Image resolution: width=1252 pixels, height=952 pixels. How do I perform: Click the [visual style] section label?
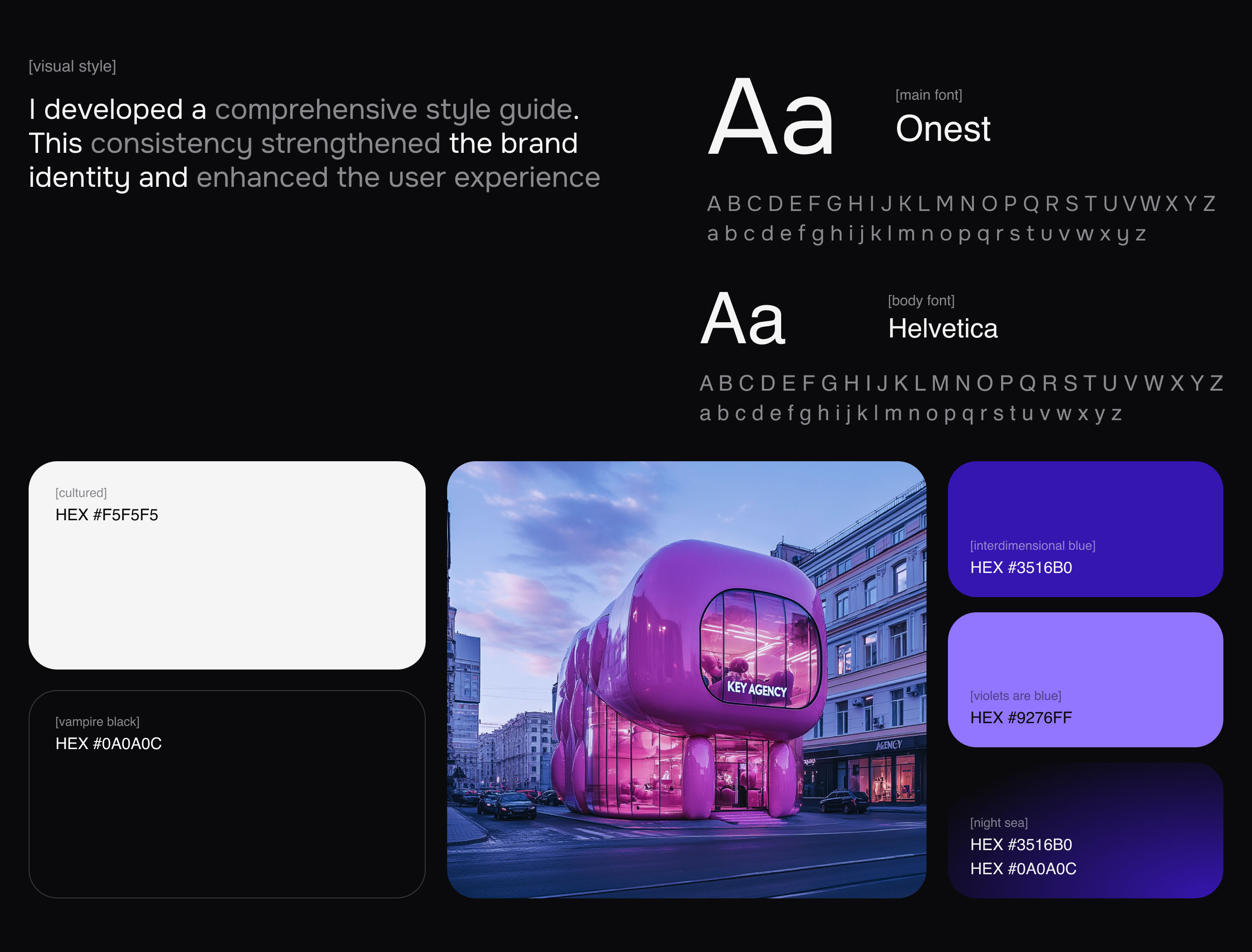pos(72,66)
